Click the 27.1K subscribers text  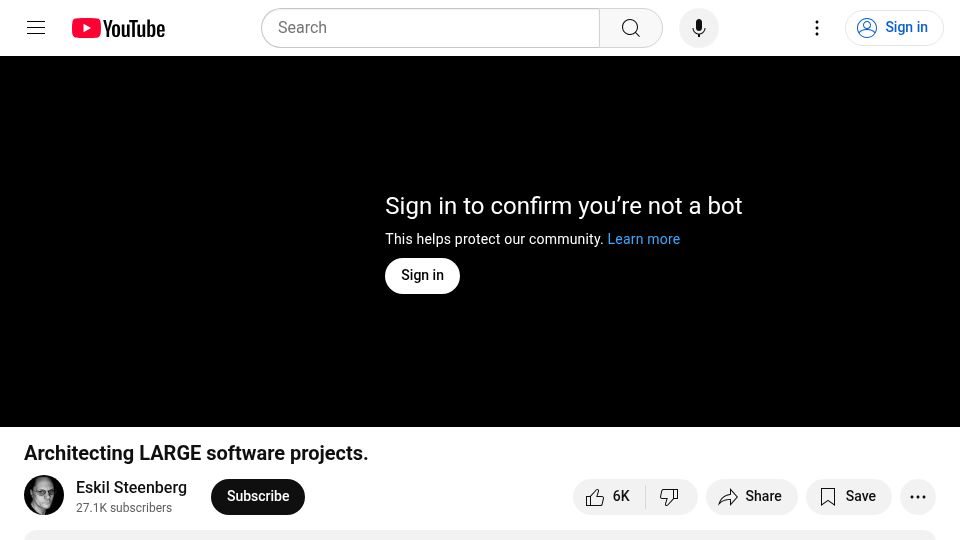pyautogui.click(x=124, y=508)
